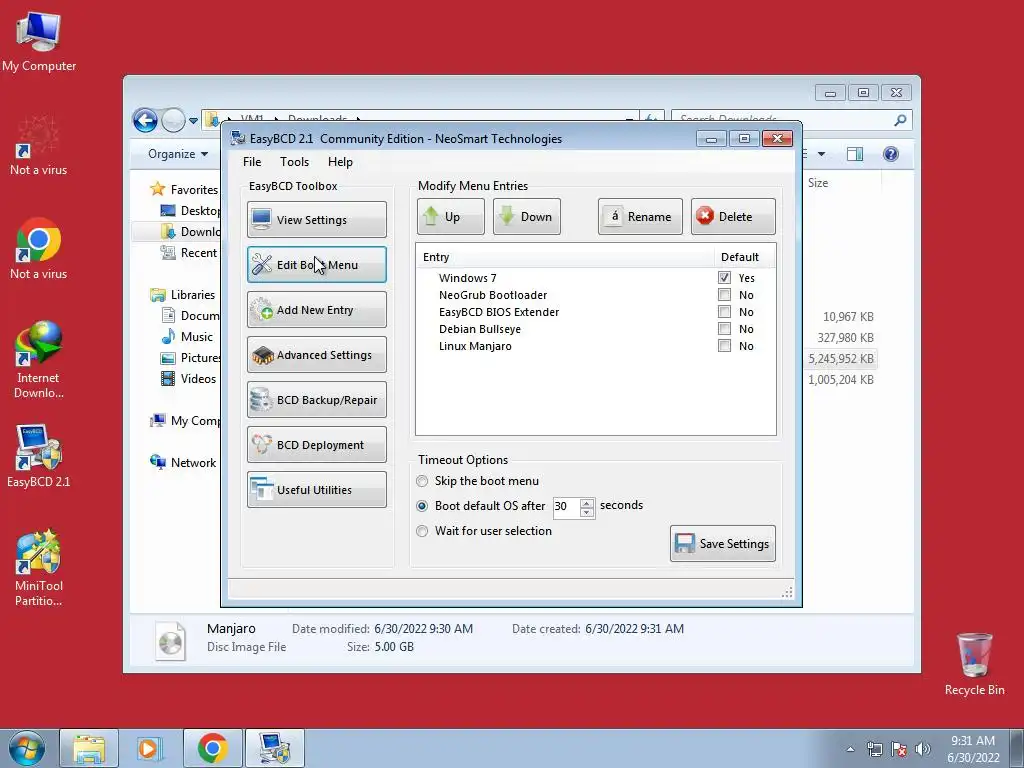This screenshot has width=1024, height=768.
Task: Click the timeout seconds input field
Action: click(566, 507)
